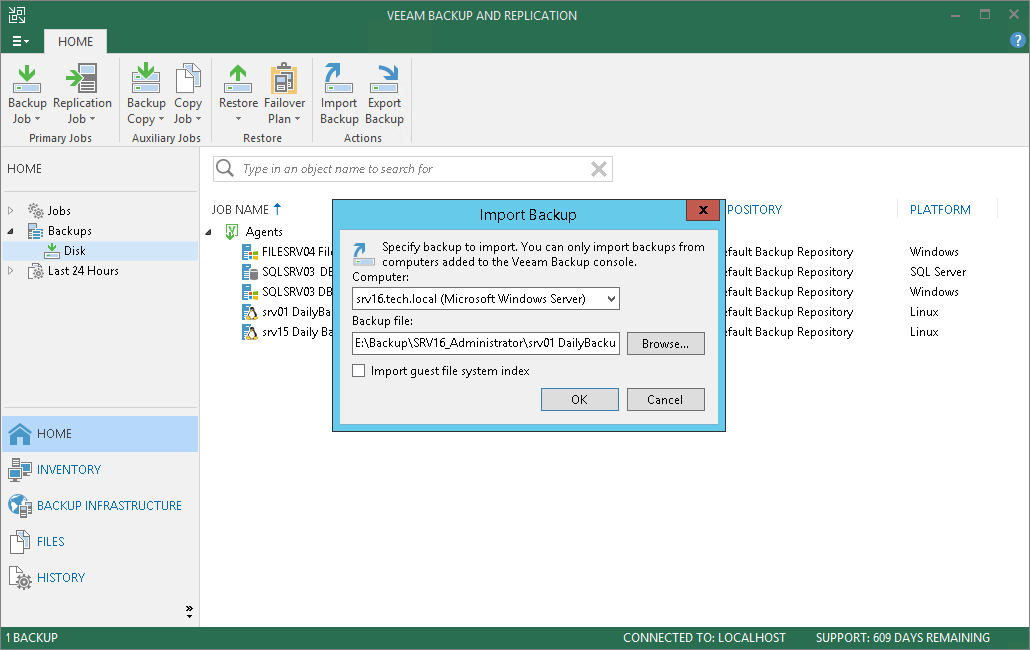Open the main application menu button
This screenshot has height=650, width=1030.
click(x=20, y=41)
